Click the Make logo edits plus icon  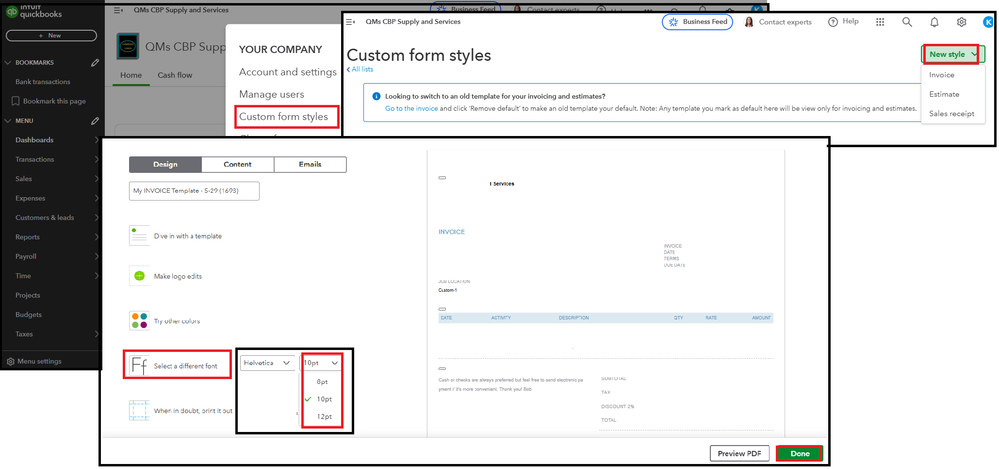pos(139,277)
